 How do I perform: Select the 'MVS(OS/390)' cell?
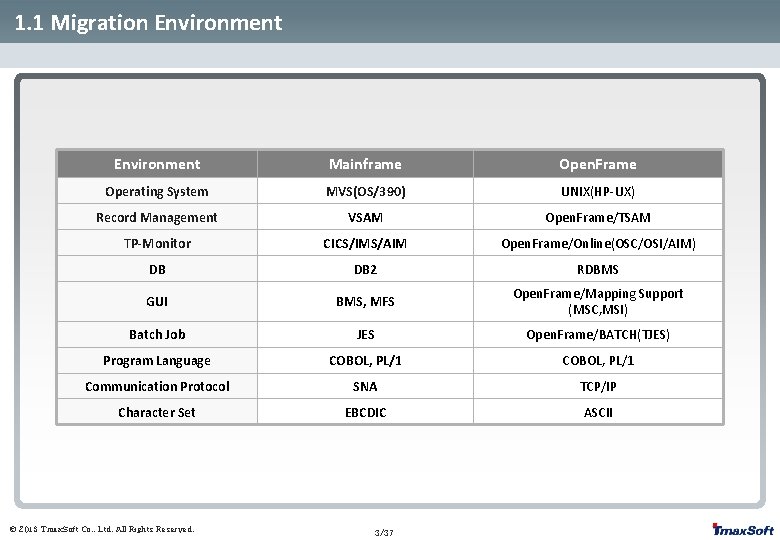(365, 191)
